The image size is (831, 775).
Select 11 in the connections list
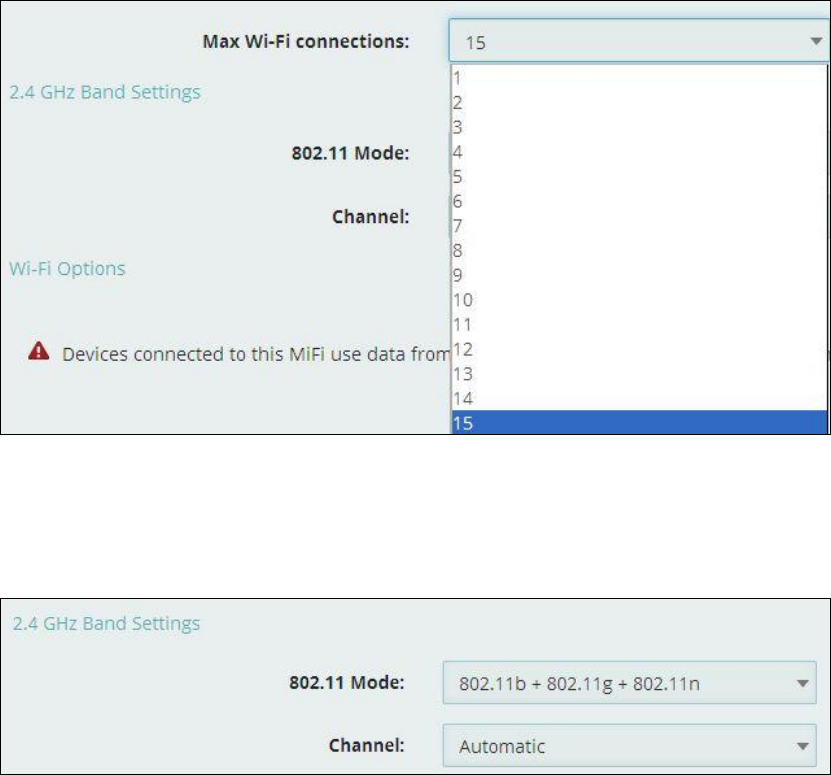pyautogui.click(x=639, y=324)
